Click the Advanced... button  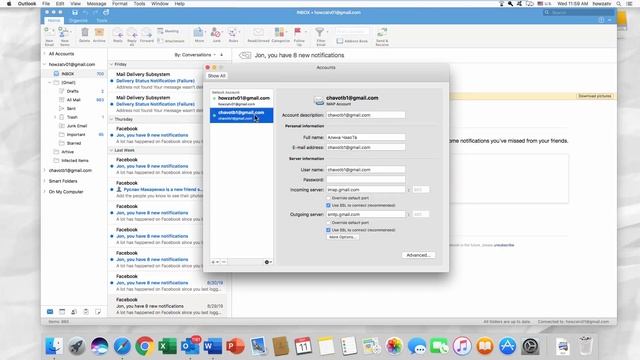(x=418, y=255)
